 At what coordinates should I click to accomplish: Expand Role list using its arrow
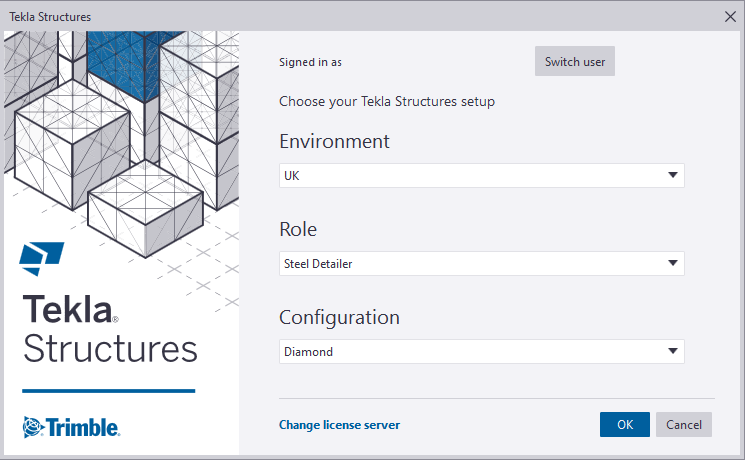[672, 263]
